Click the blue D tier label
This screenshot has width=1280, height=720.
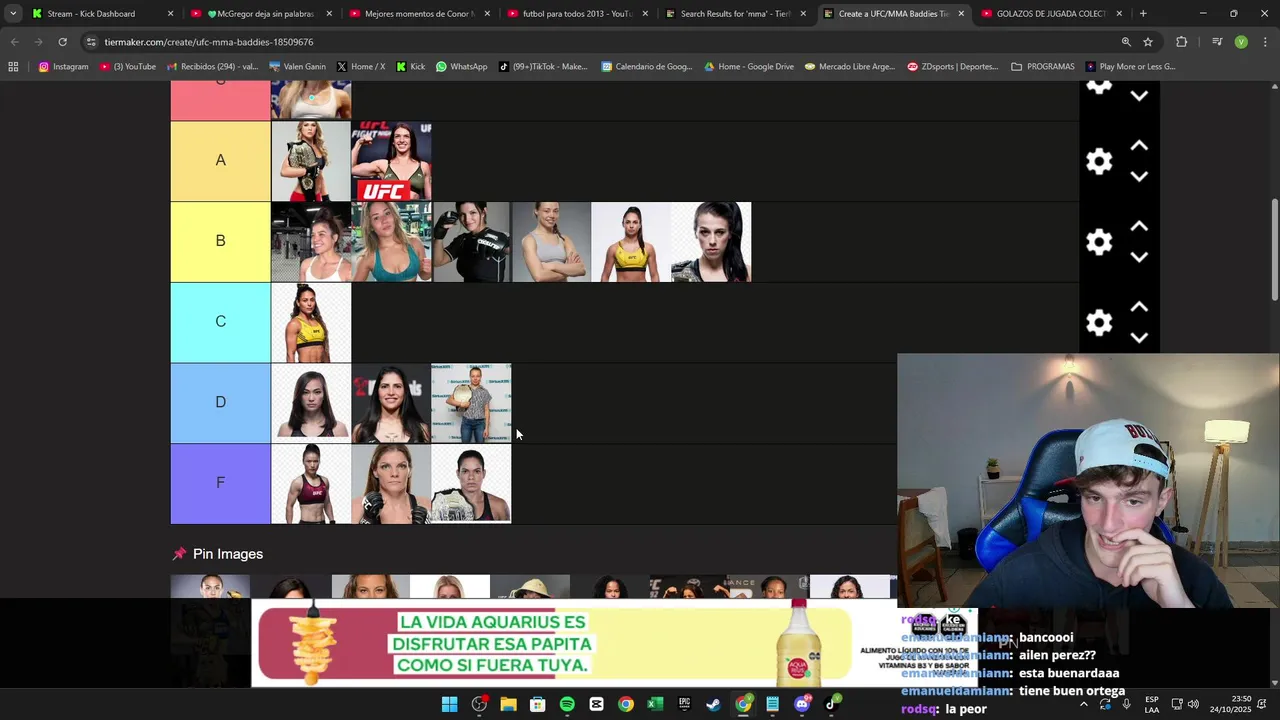220,403
